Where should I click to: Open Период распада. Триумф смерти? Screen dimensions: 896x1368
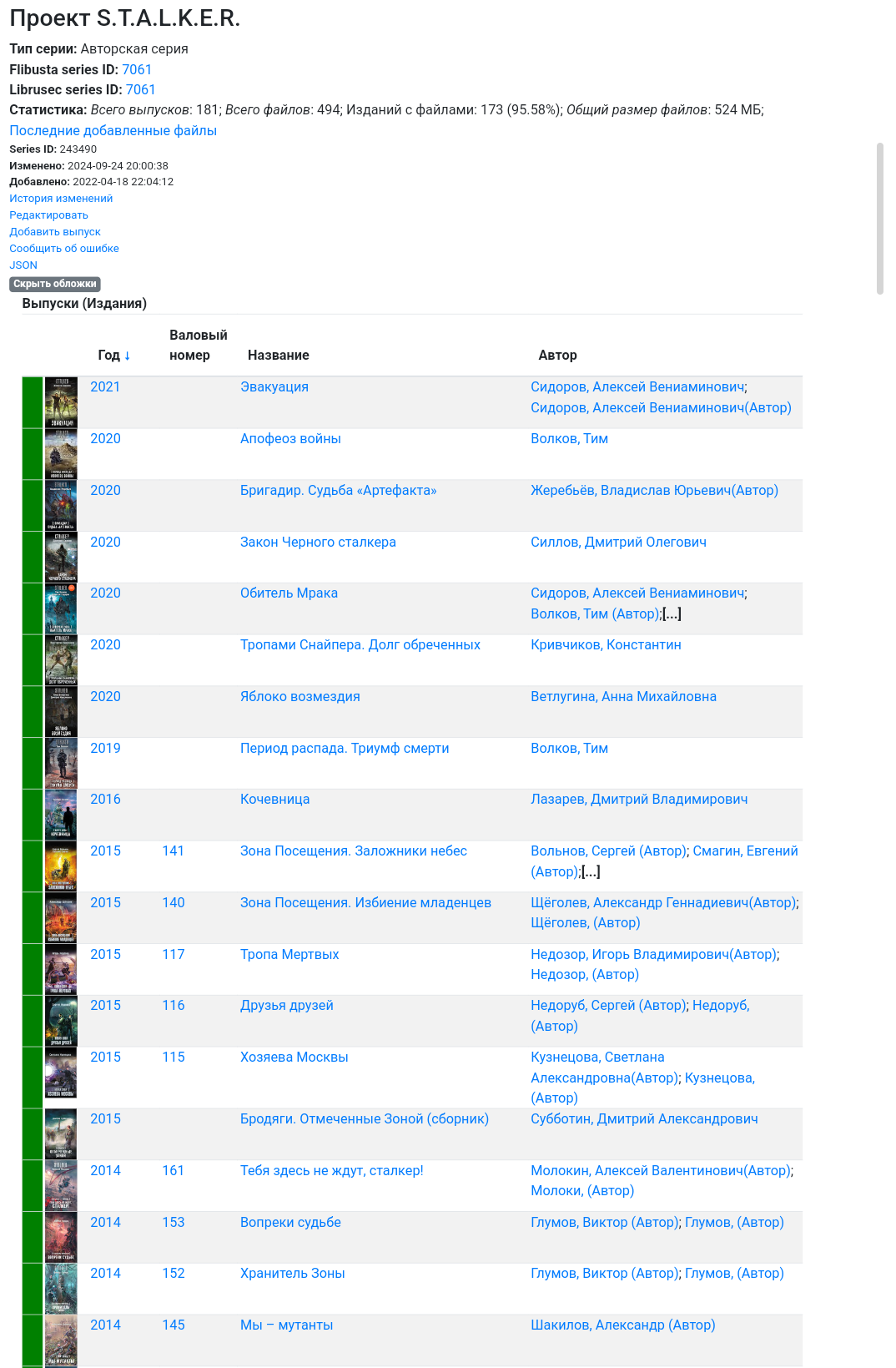[x=345, y=749]
